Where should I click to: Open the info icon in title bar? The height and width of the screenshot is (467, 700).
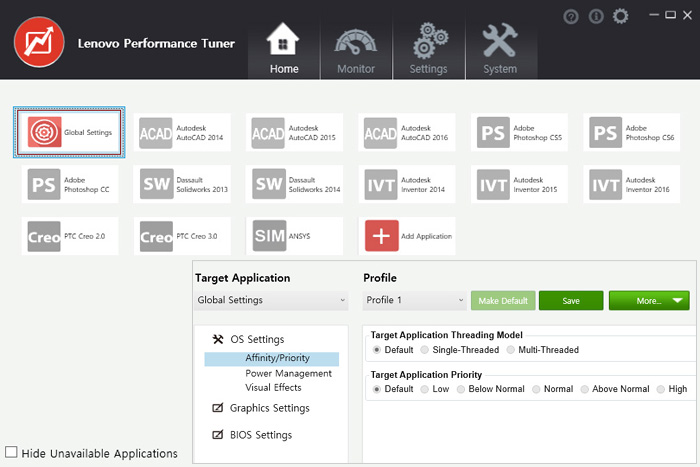point(596,17)
